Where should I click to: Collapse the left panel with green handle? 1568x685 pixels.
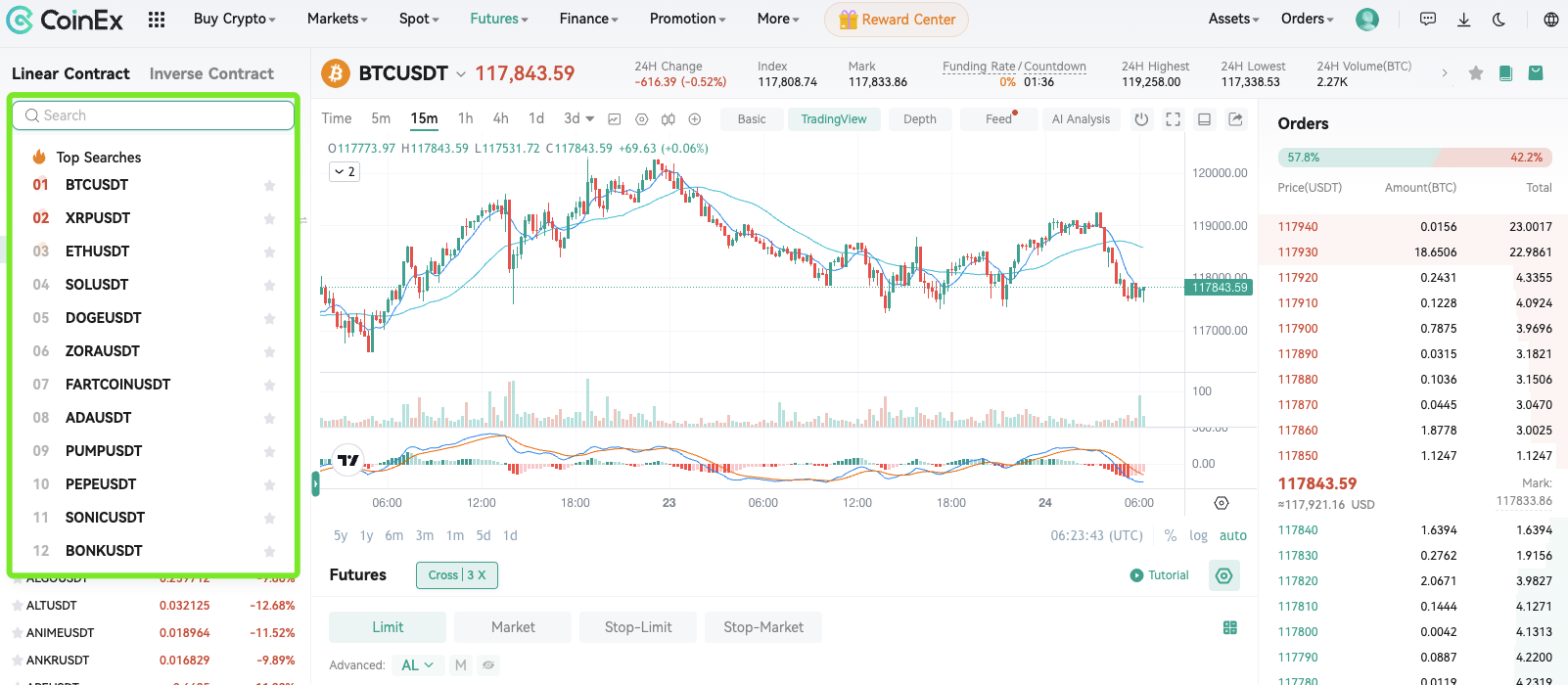coord(315,483)
